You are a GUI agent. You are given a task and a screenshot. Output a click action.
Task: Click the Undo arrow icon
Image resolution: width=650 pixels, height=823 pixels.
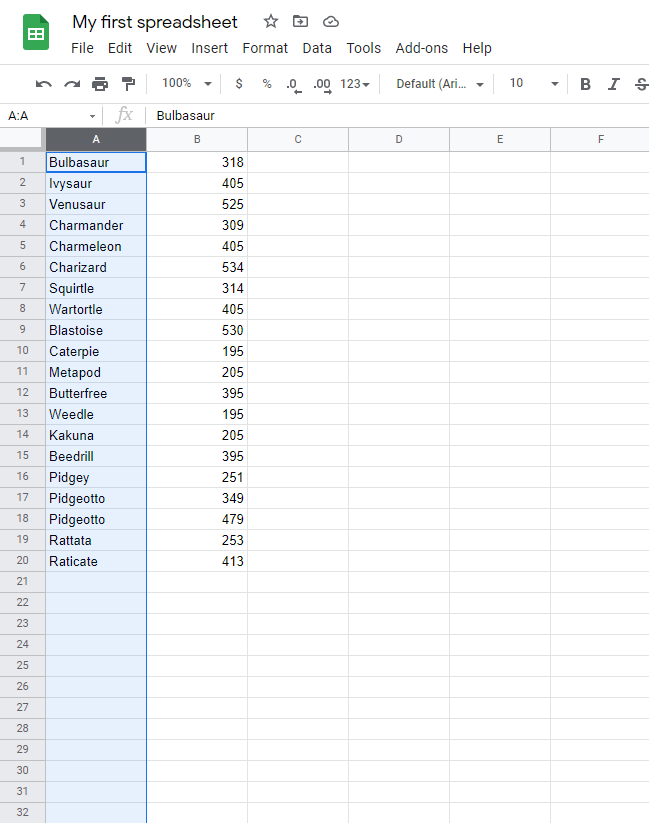pyautogui.click(x=43, y=84)
